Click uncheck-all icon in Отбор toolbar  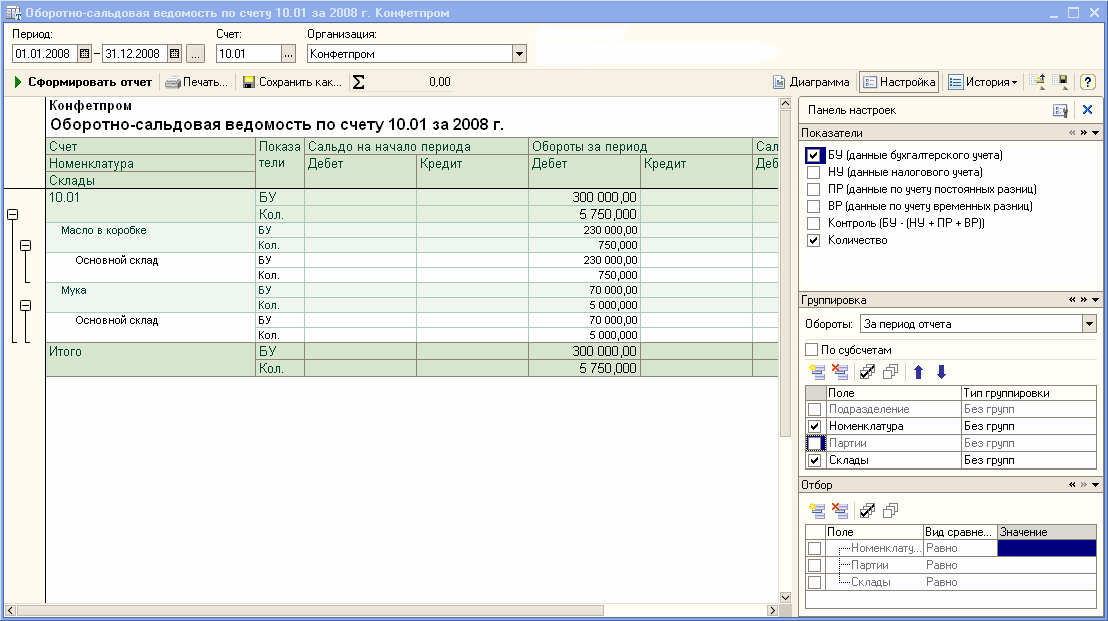point(890,511)
